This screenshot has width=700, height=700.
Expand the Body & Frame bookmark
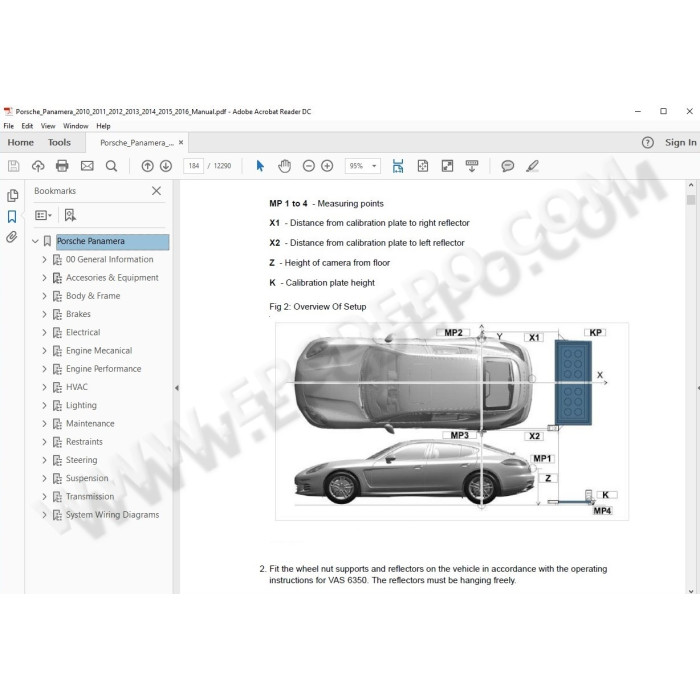44,296
